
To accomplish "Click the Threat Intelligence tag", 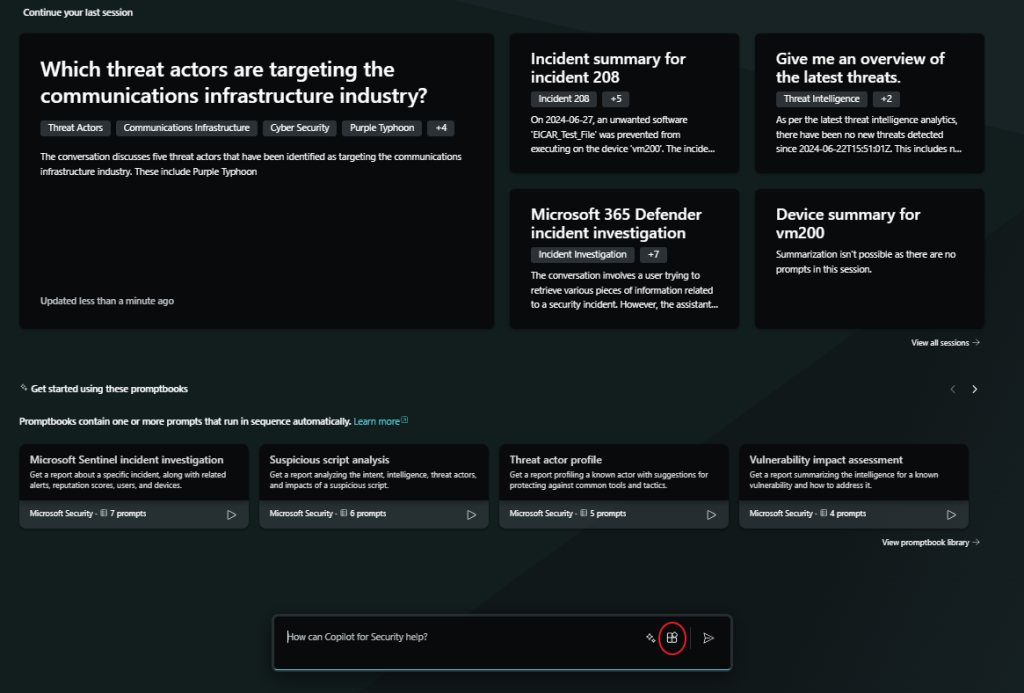I will (x=822, y=99).
